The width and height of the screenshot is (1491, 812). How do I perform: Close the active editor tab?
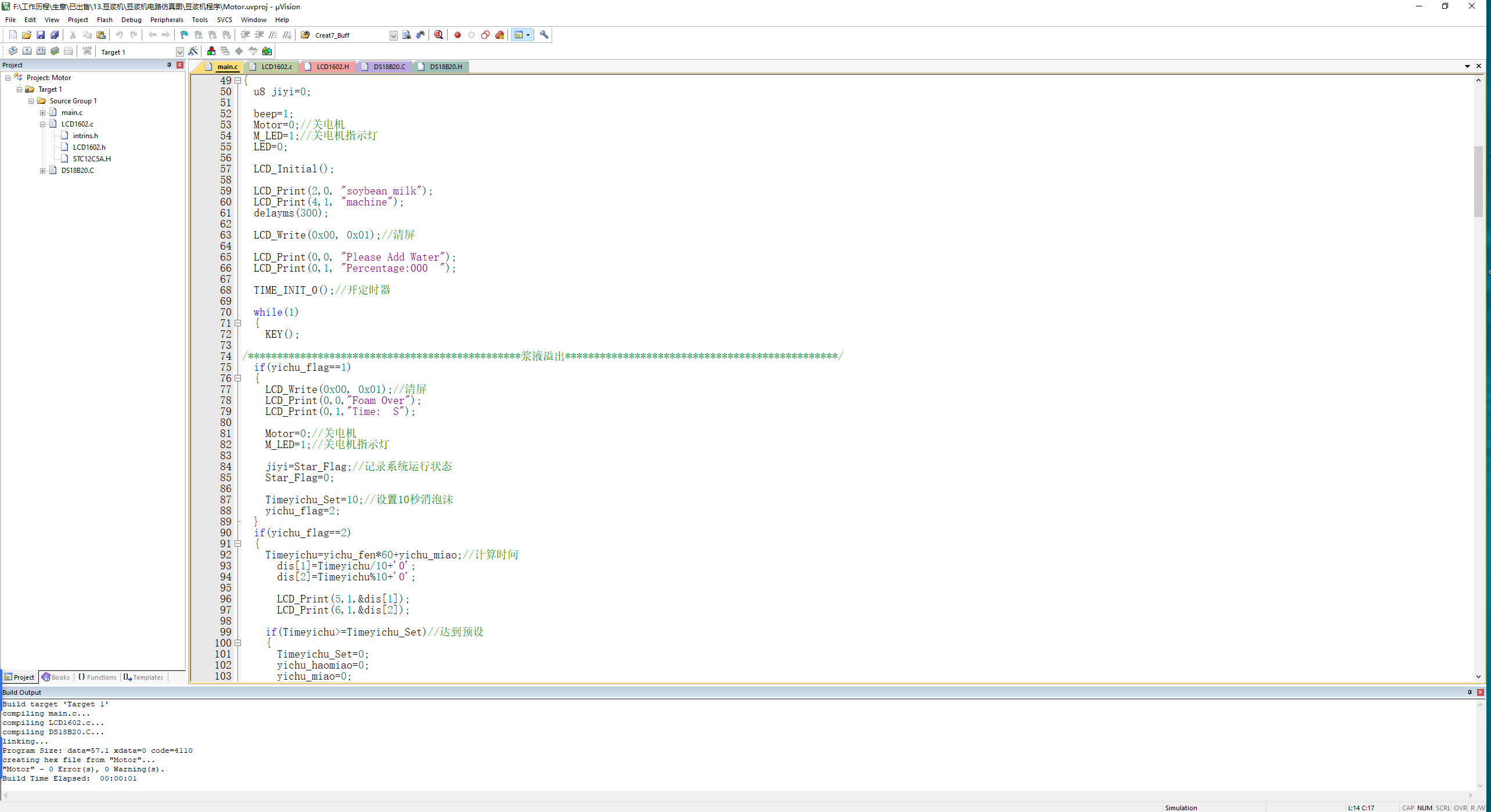(x=1479, y=66)
